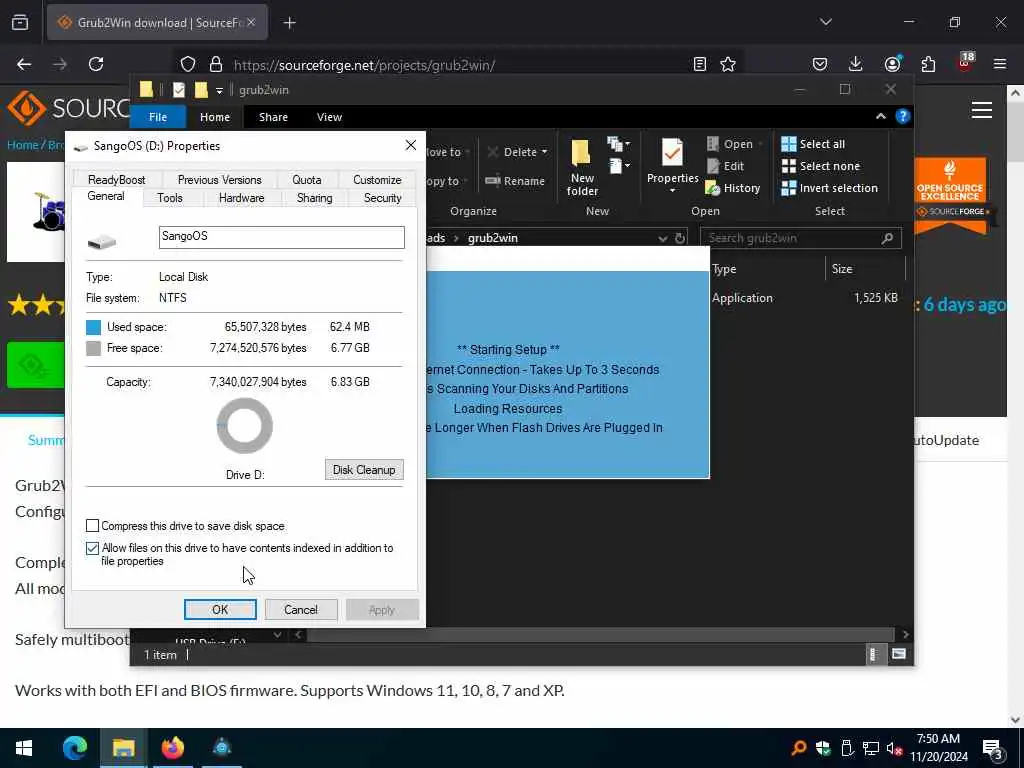Open Firefox downloads panel

pos(856,64)
